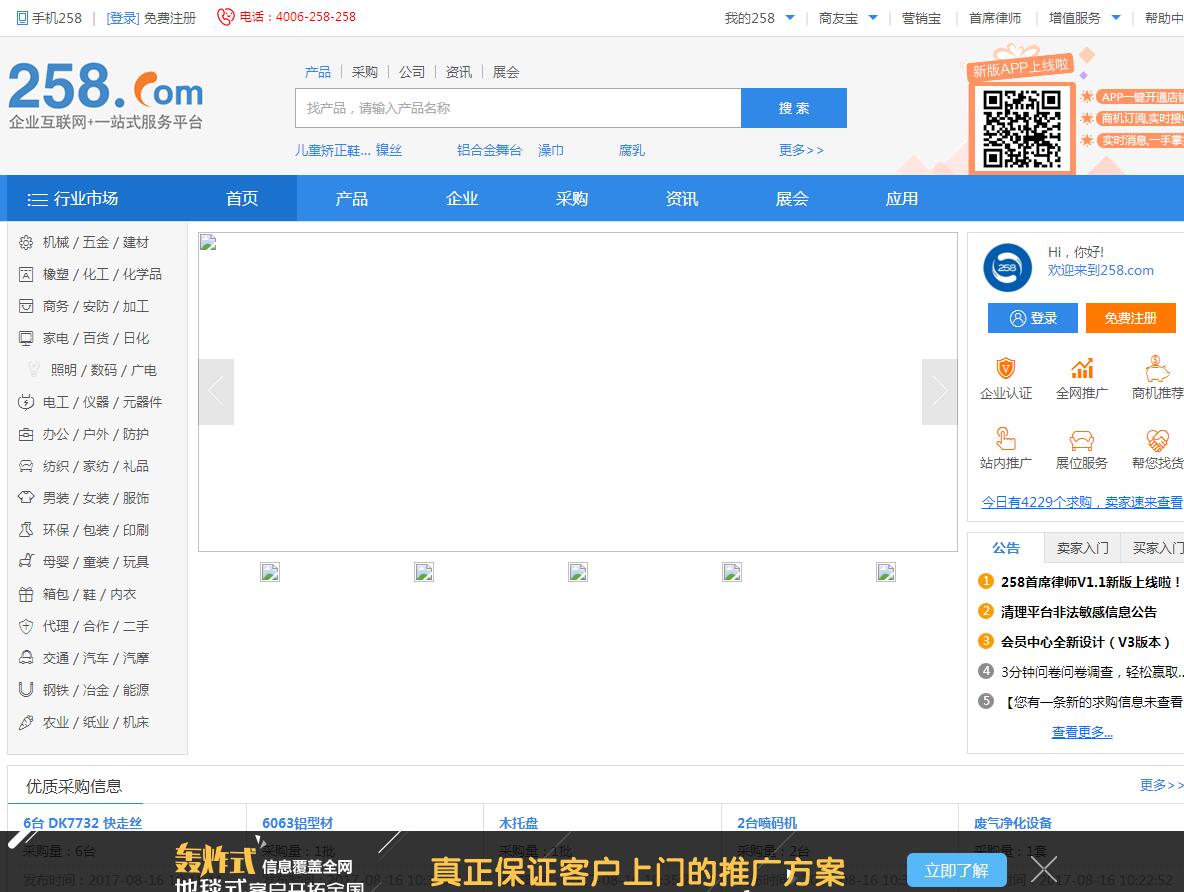Click the shield icon beside 代理 / 合作 / 二手

coord(26,626)
